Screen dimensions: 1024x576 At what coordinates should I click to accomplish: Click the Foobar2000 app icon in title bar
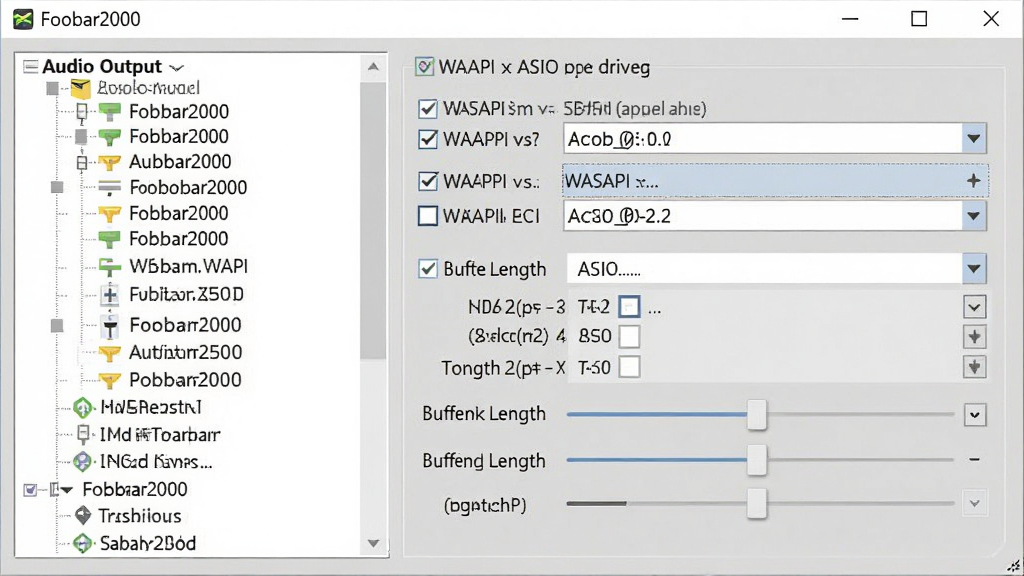pyautogui.click(x=23, y=19)
